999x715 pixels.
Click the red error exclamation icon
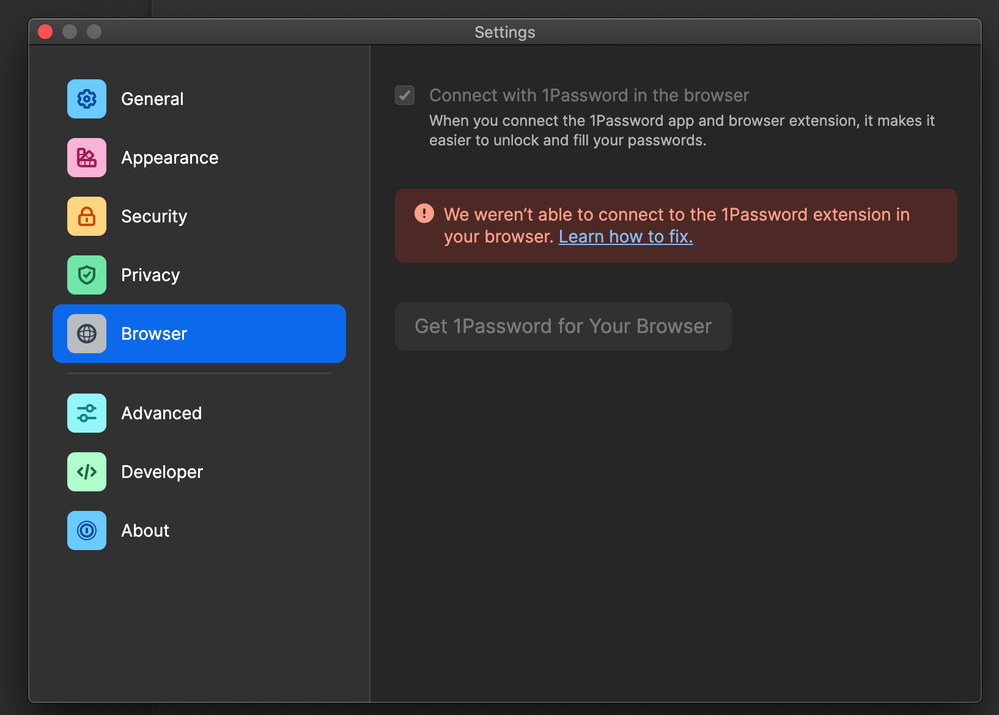(425, 214)
